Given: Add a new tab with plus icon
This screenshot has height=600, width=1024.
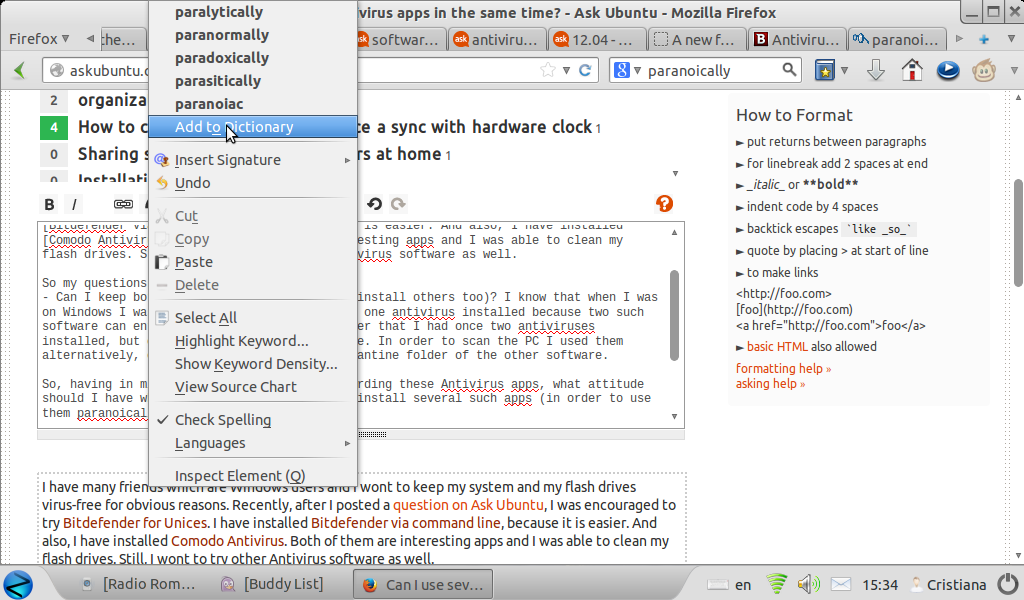Looking at the screenshot, I should pos(984,39).
